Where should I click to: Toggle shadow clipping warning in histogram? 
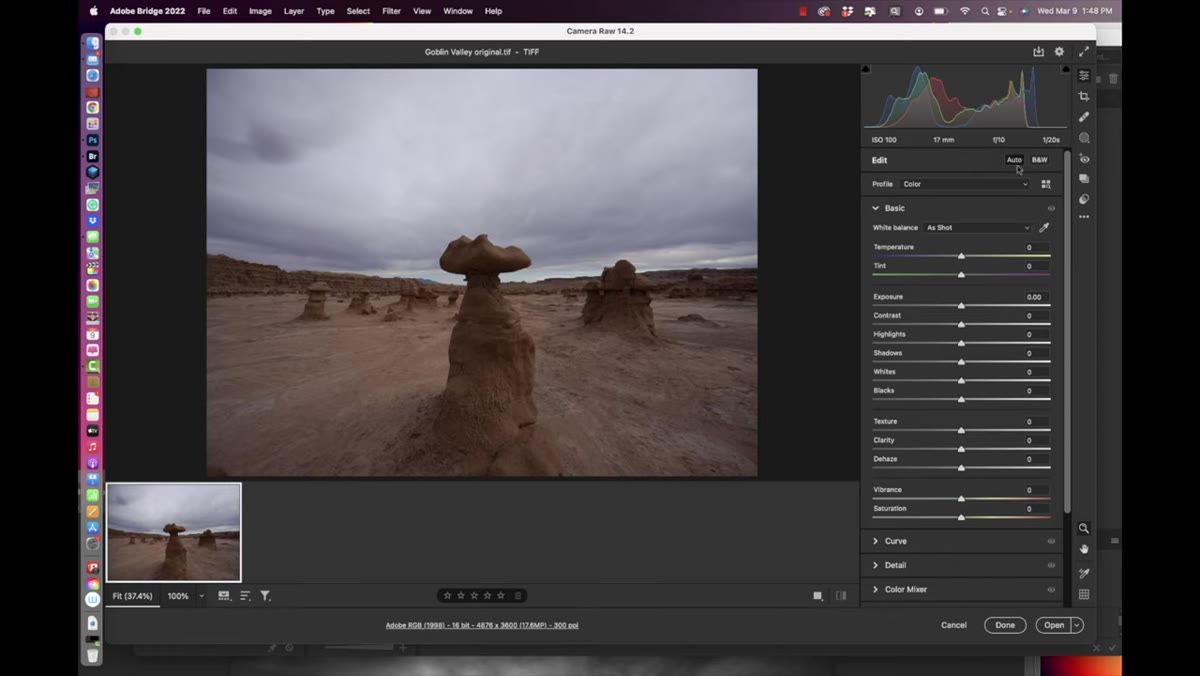[x=866, y=70]
